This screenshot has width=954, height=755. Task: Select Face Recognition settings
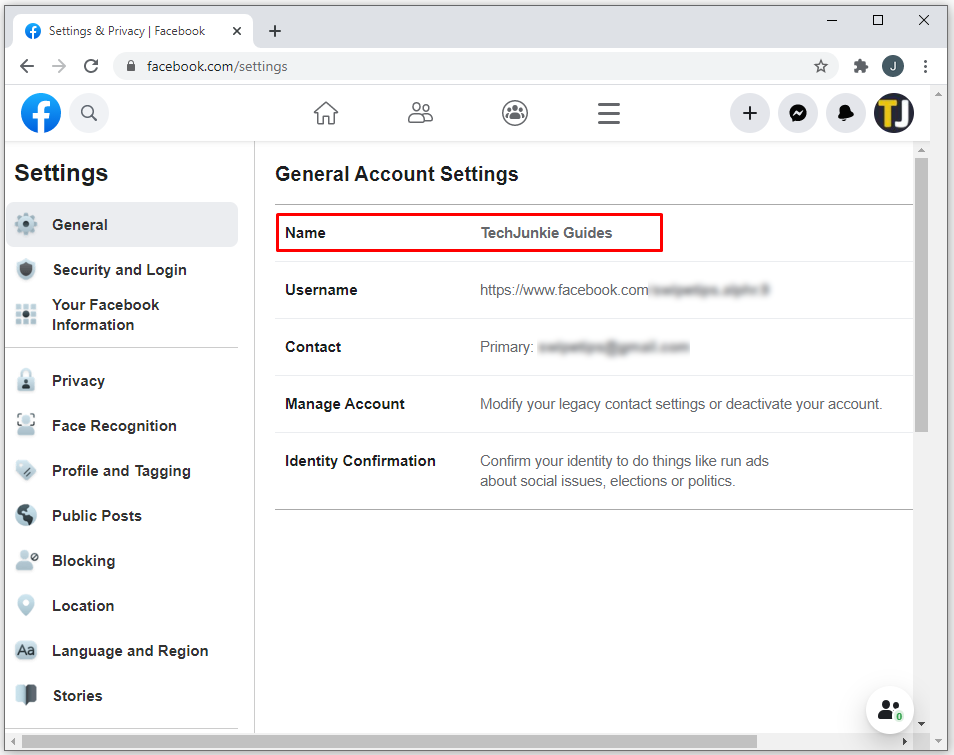click(x=114, y=426)
